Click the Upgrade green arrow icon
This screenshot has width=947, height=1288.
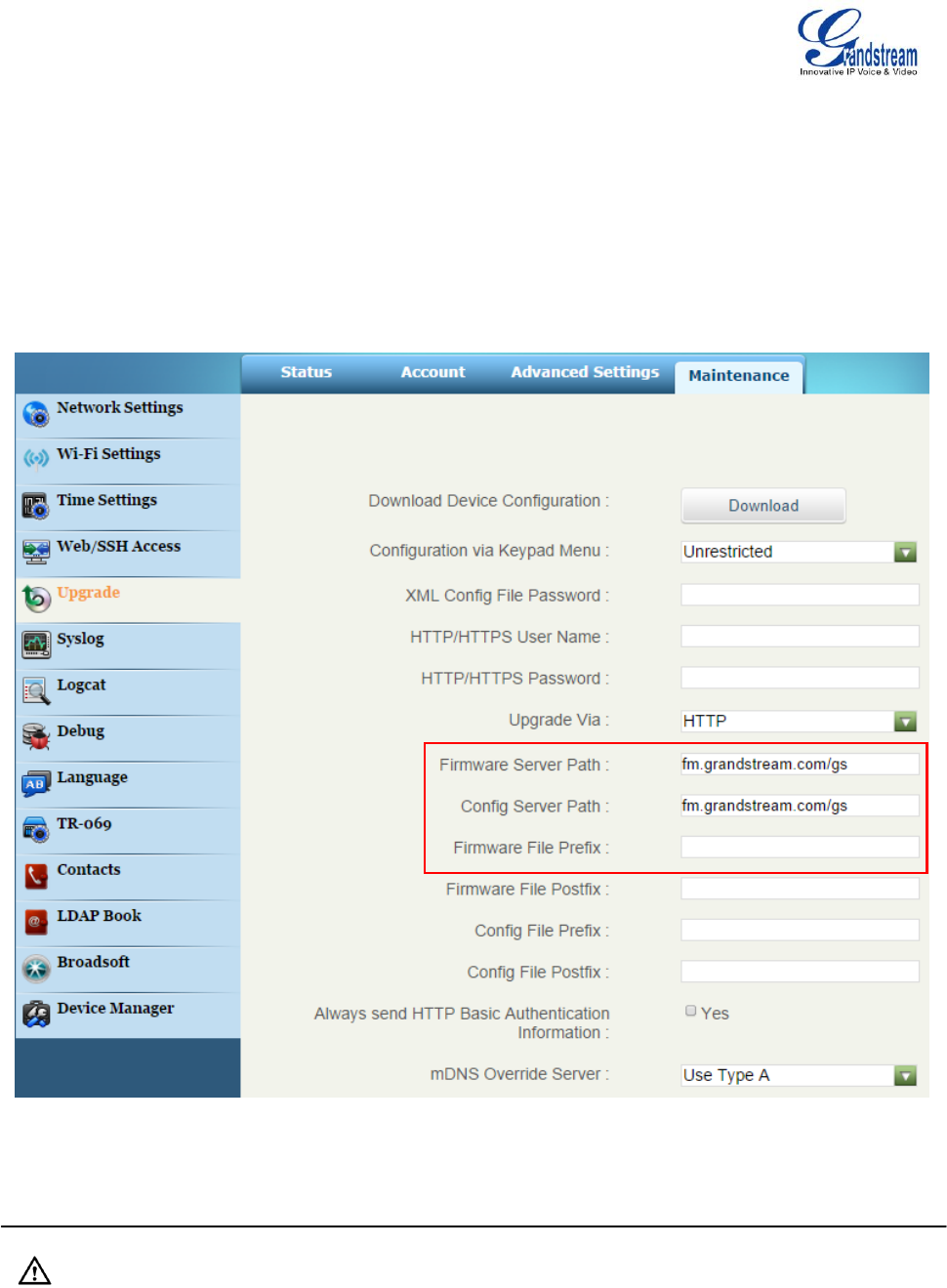click(x=36, y=598)
